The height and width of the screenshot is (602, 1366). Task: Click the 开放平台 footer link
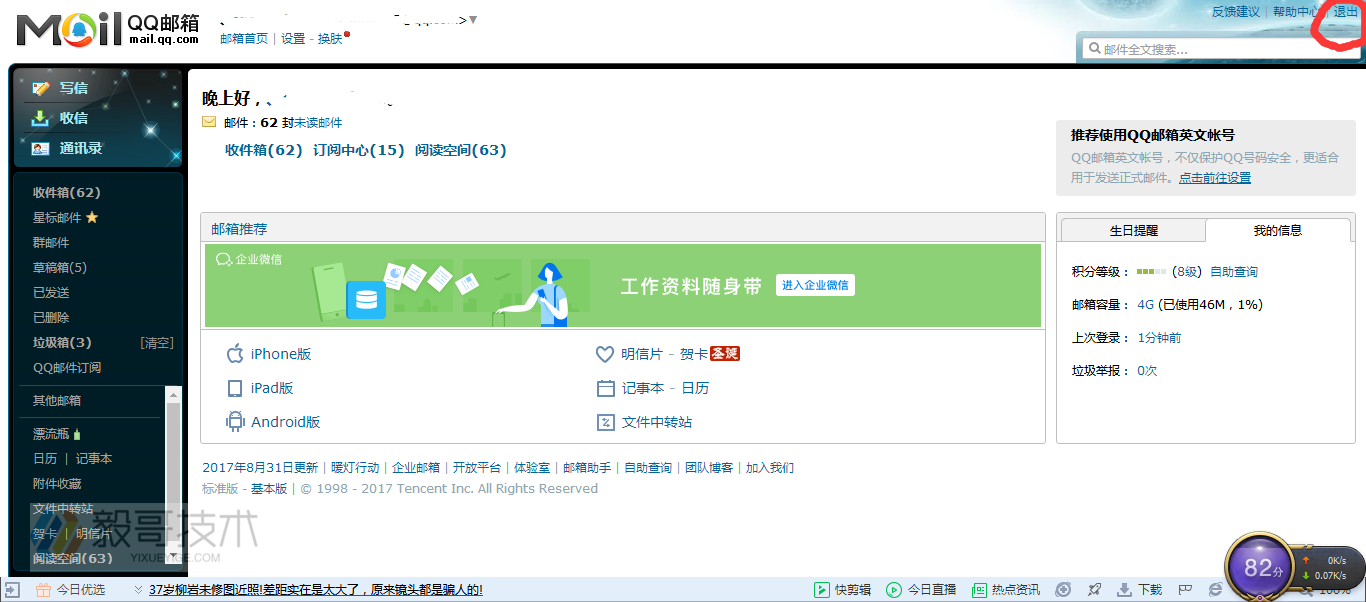[x=477, y=467]
